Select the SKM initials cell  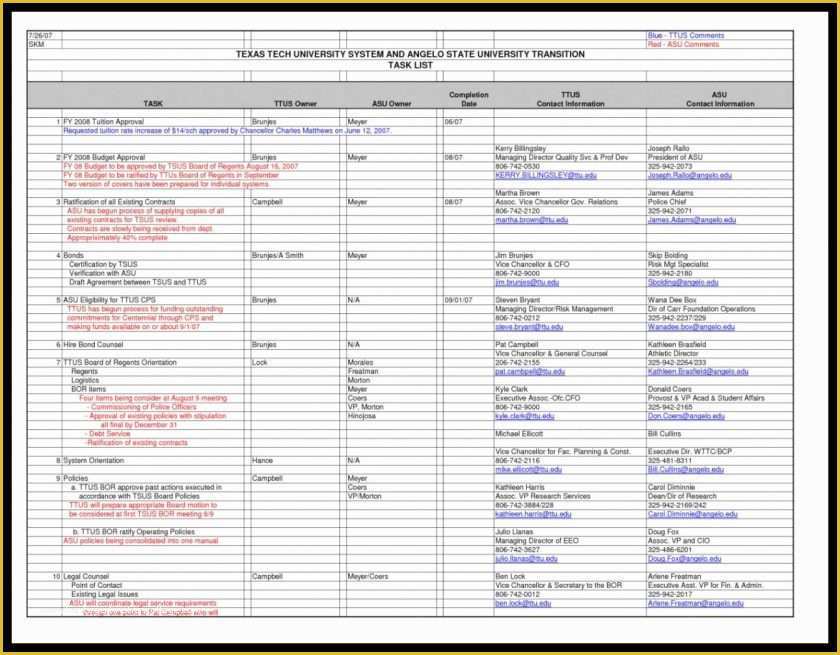pyautogui.click(x=36, y=44)
